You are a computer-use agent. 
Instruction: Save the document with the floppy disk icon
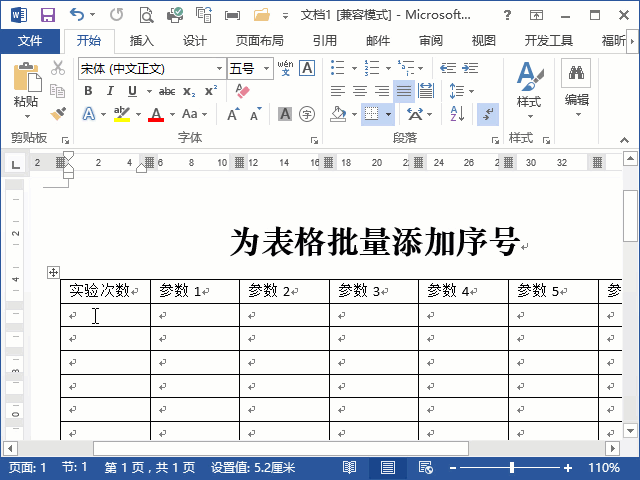(48, 15)
